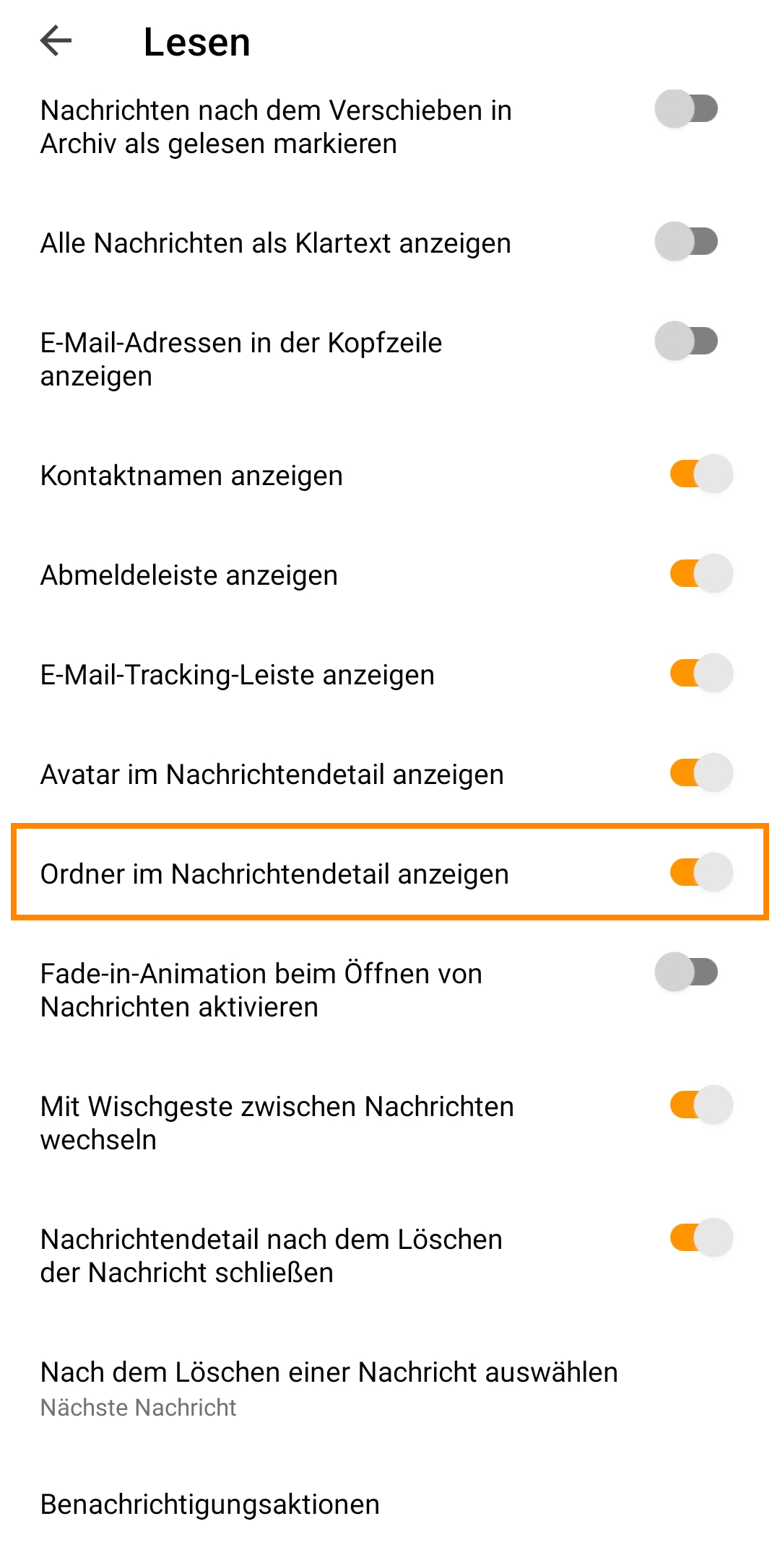The height and width of the screenshot is (1568, 780).
Task: Tap 'Ordner im Nachrichtendetail anzeigen' text
Action: point(274,874)
